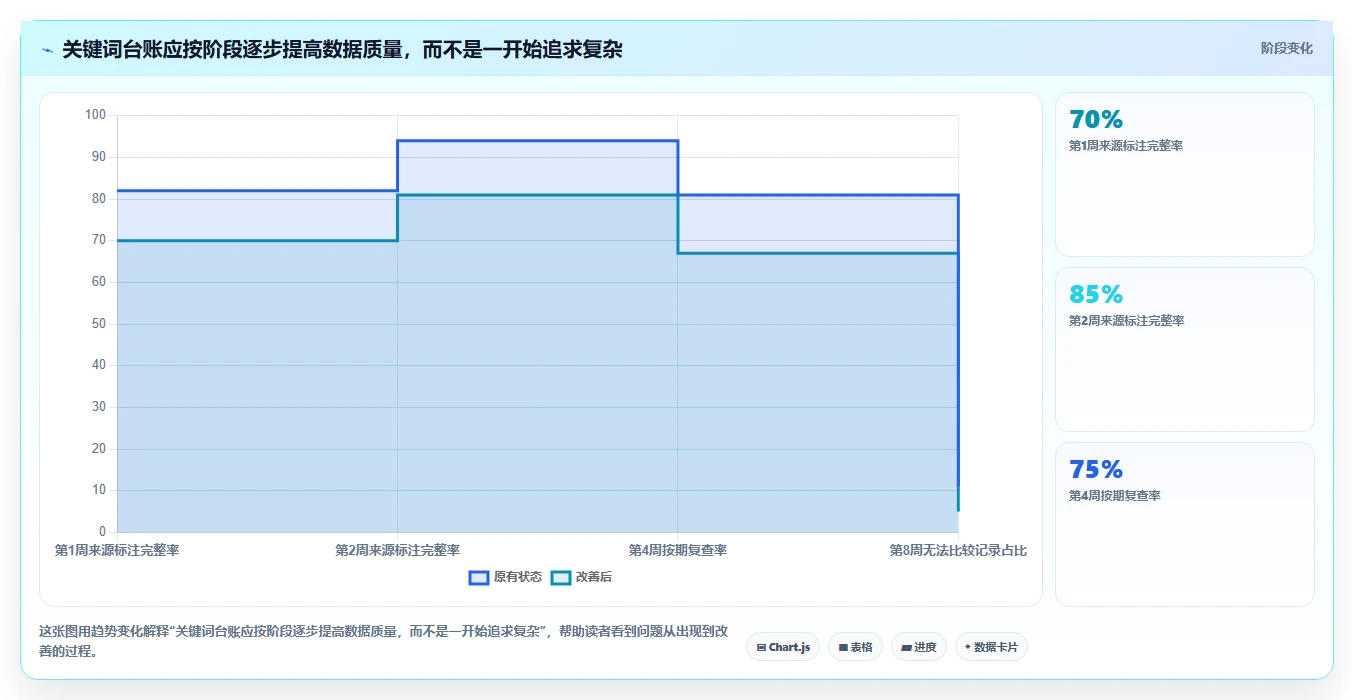Image resolution: width=1354 pixels, height=700 pixels.
Task: Toggle the 改善后 legend color box
Action: coord(561,577)
